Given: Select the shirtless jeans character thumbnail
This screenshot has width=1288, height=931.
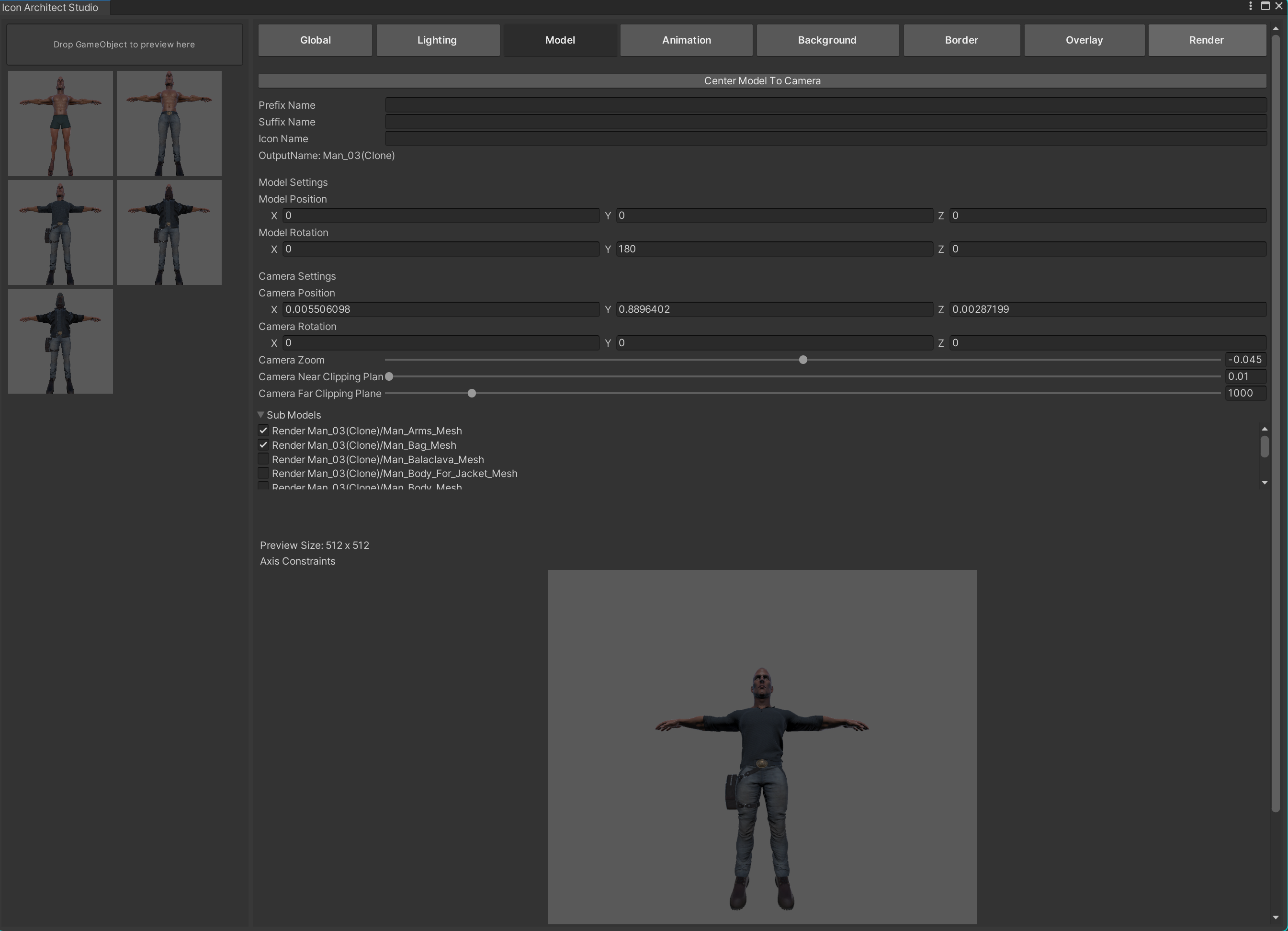Looking at the screenshot, I should tap(169, 123).
